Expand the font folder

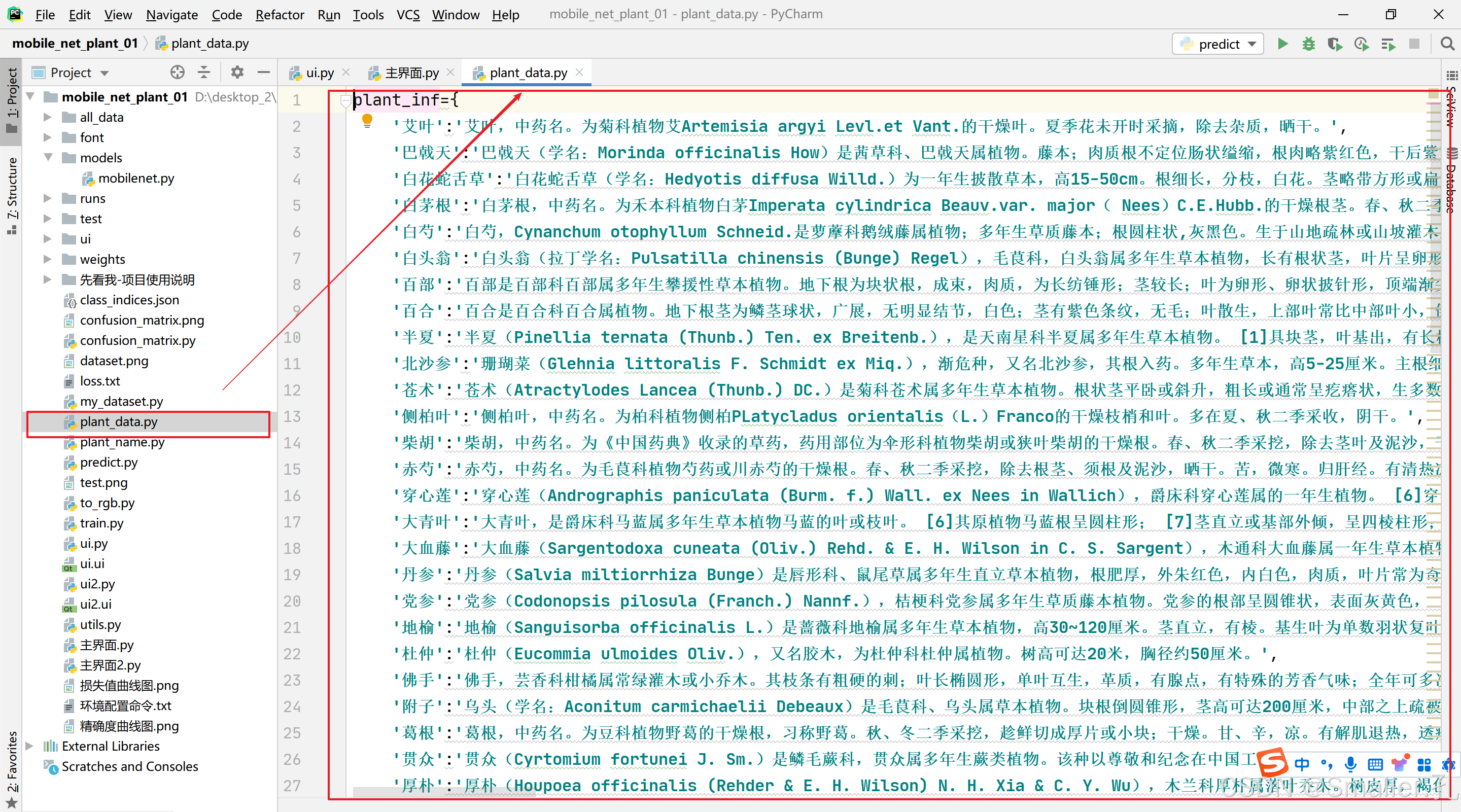tap(48, 138)
